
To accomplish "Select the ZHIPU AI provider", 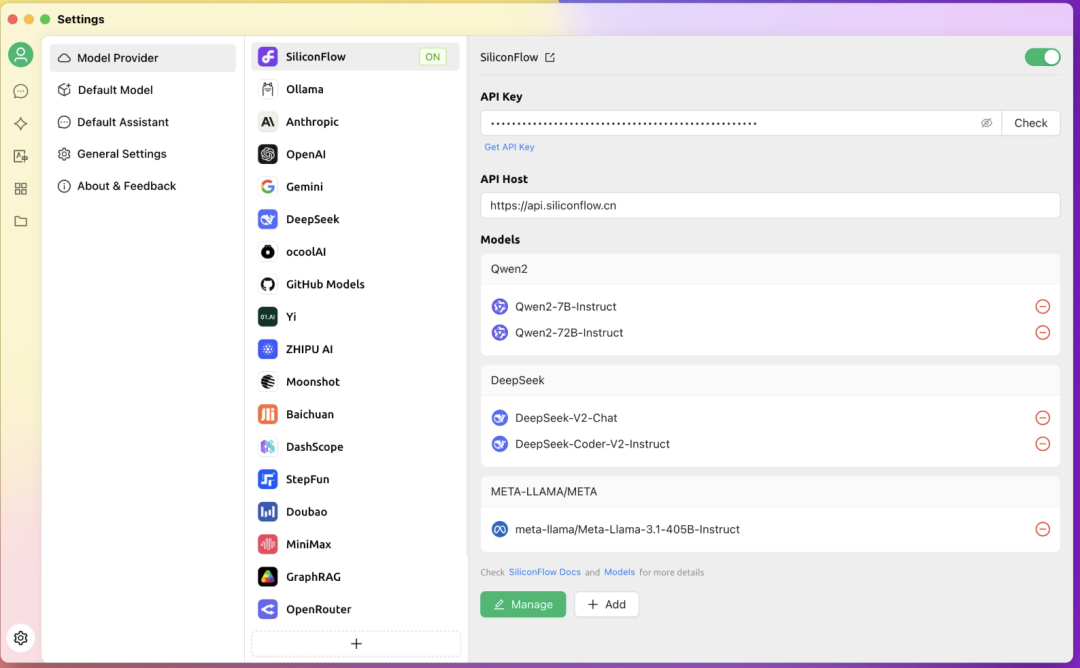I will pos(355,349).
